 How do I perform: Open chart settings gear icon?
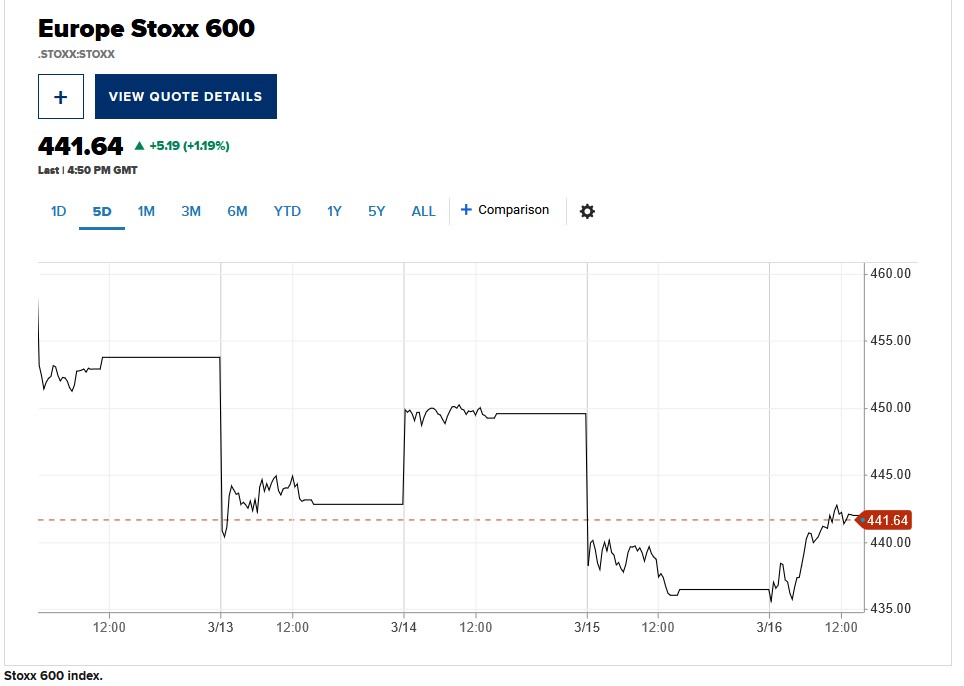587,211
